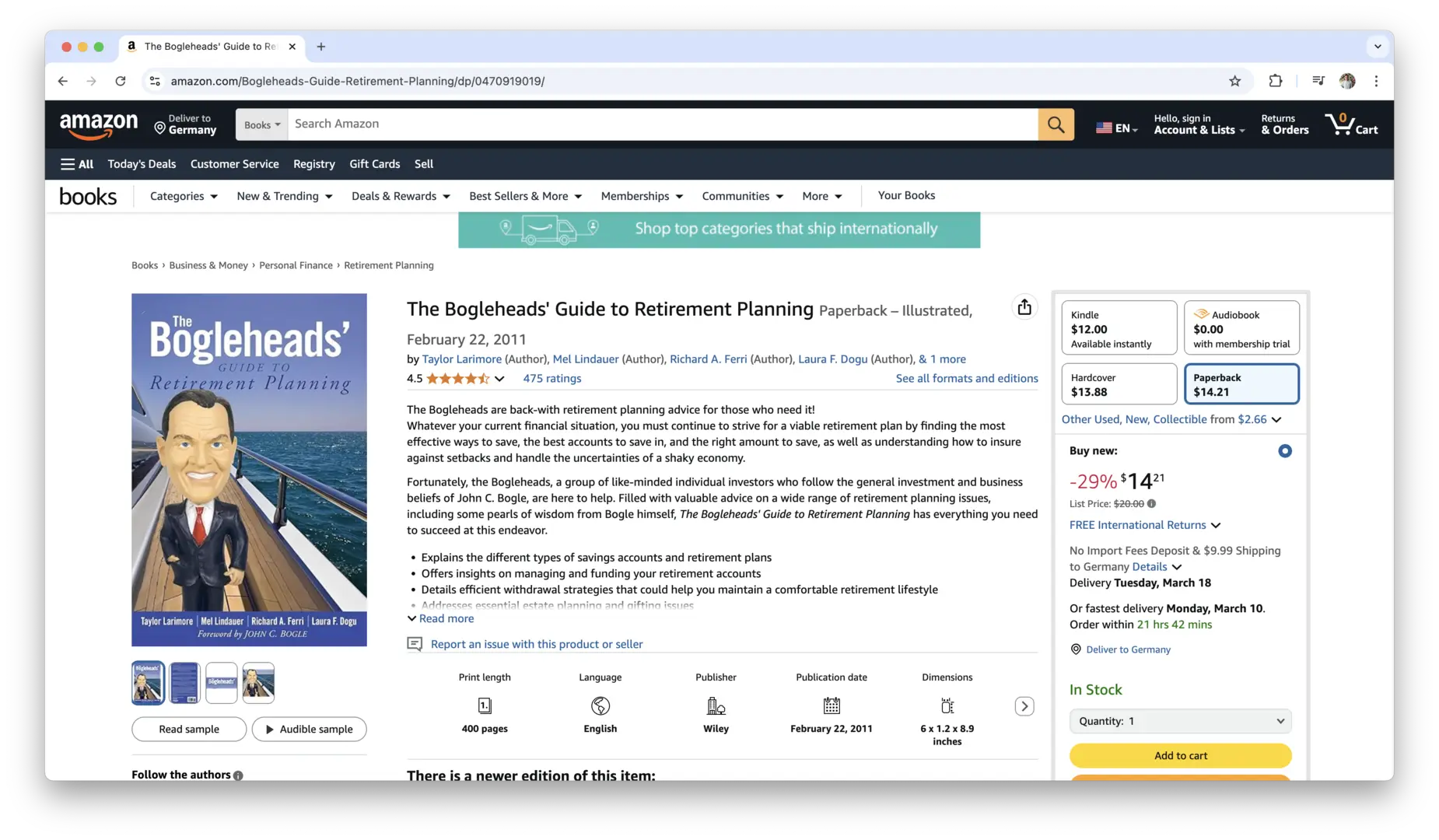
Task: Click the Publication date calendar icon
Action: [x=832, y=705]
